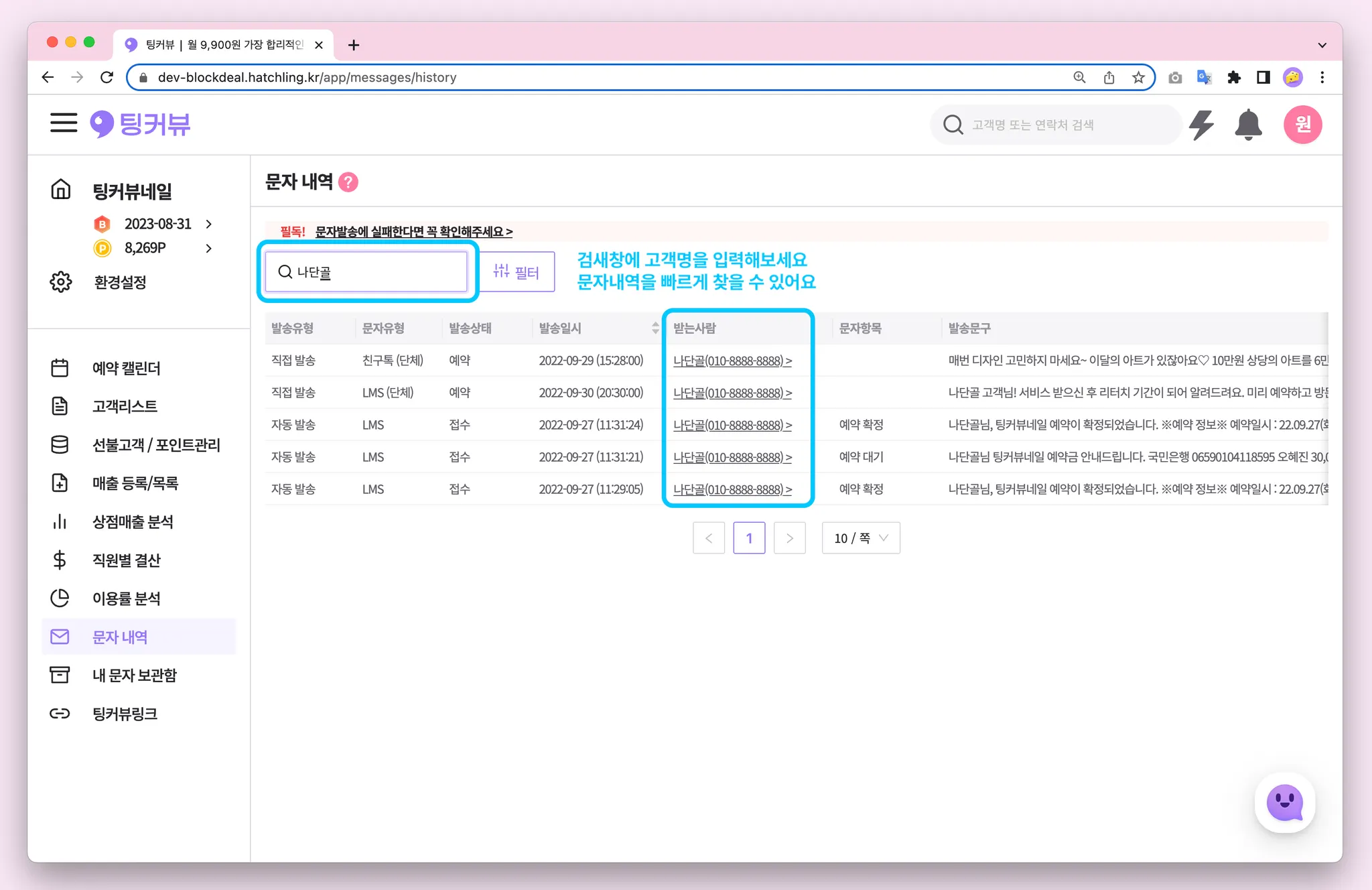Click the 필터 filter button
1372x890 pixels.
click(x=517, y=272)
